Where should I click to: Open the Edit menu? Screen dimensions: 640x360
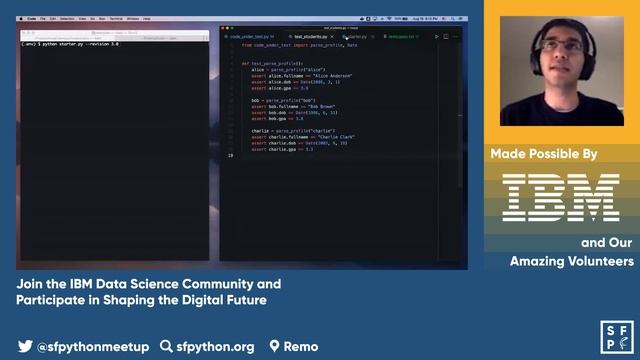pos(53,19)
